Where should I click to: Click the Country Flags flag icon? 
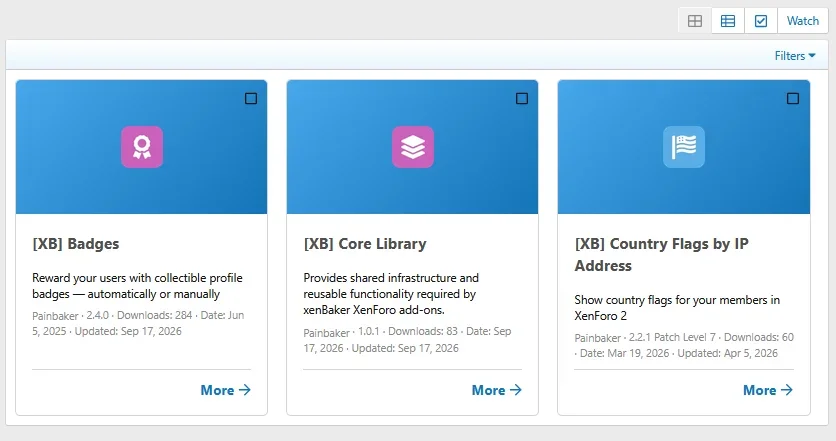click(x=684, y=147)
